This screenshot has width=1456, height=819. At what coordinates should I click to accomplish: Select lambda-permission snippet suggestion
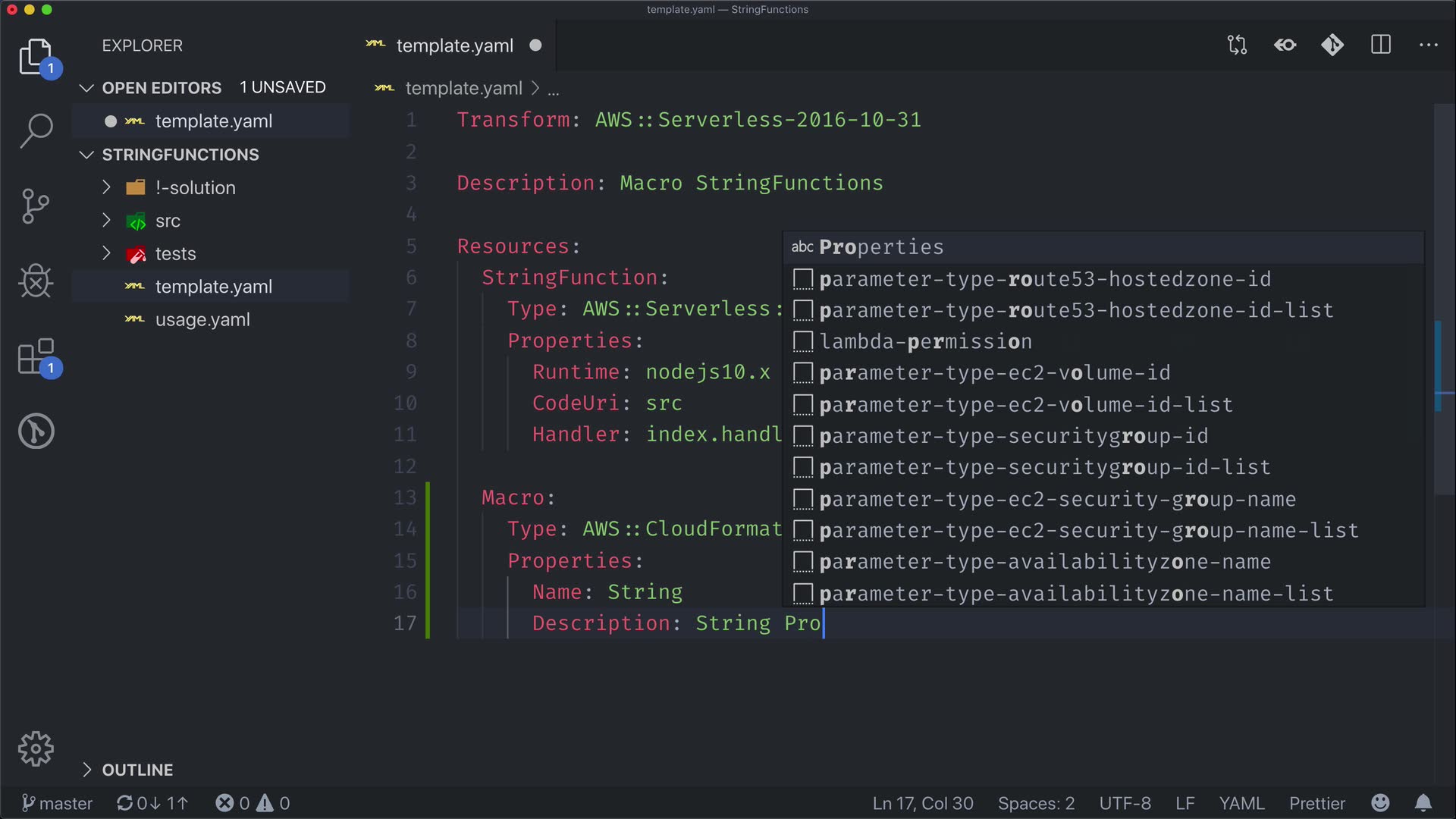point(925,342)
